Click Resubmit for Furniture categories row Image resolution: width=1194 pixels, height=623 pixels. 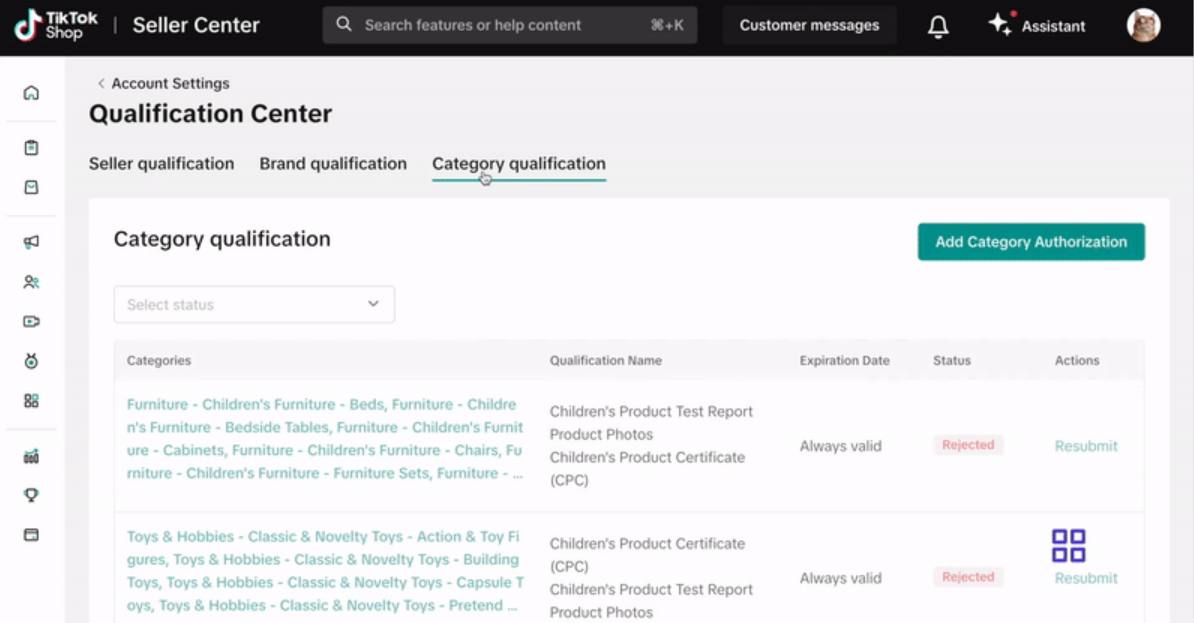click(x=1086, y=446)
